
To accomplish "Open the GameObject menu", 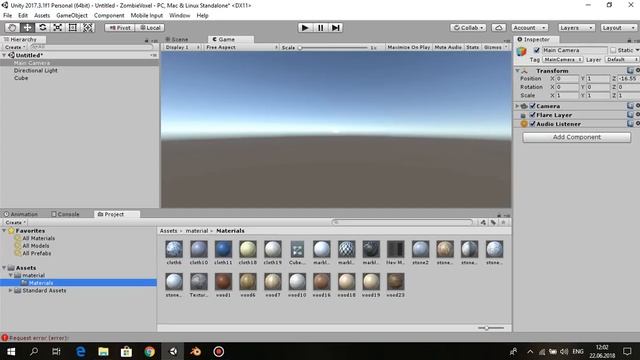I will tap(72, 16).
